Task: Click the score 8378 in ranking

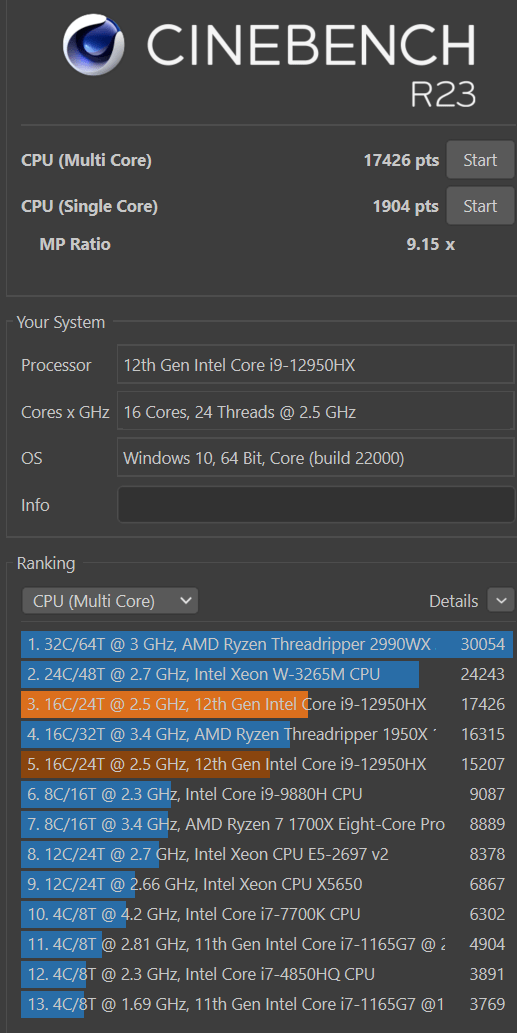Action: pos(487,854)
